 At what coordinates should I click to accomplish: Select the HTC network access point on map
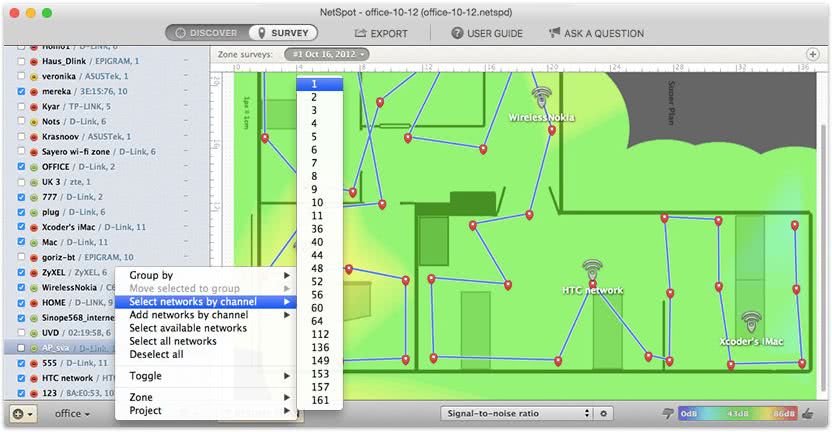coord(593,271)
